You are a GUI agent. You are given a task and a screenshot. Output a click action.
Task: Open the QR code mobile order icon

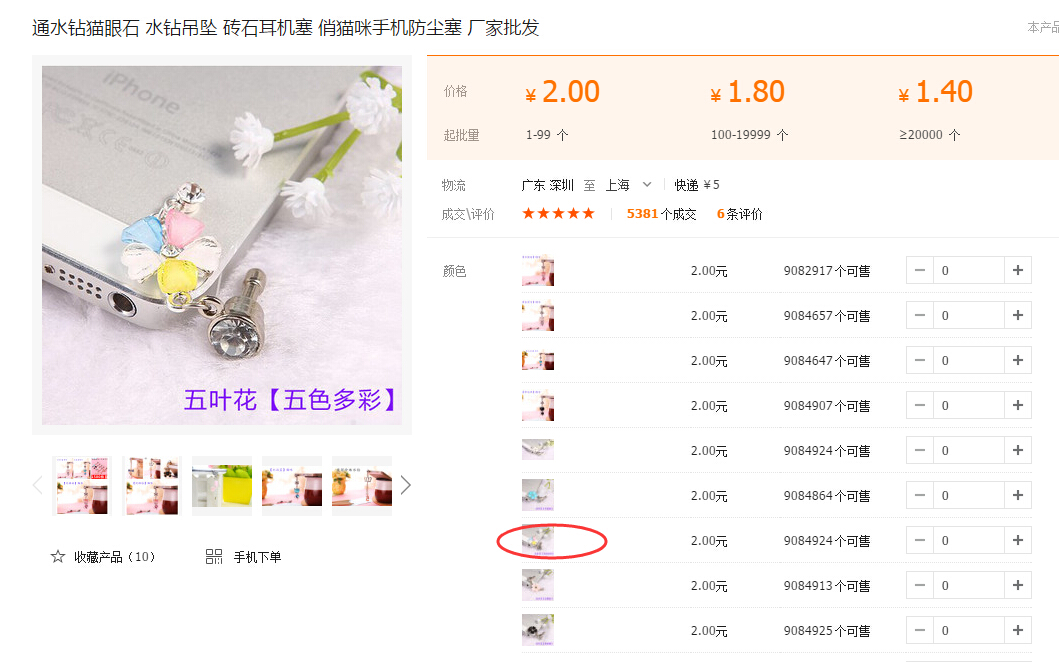[213, 557]
